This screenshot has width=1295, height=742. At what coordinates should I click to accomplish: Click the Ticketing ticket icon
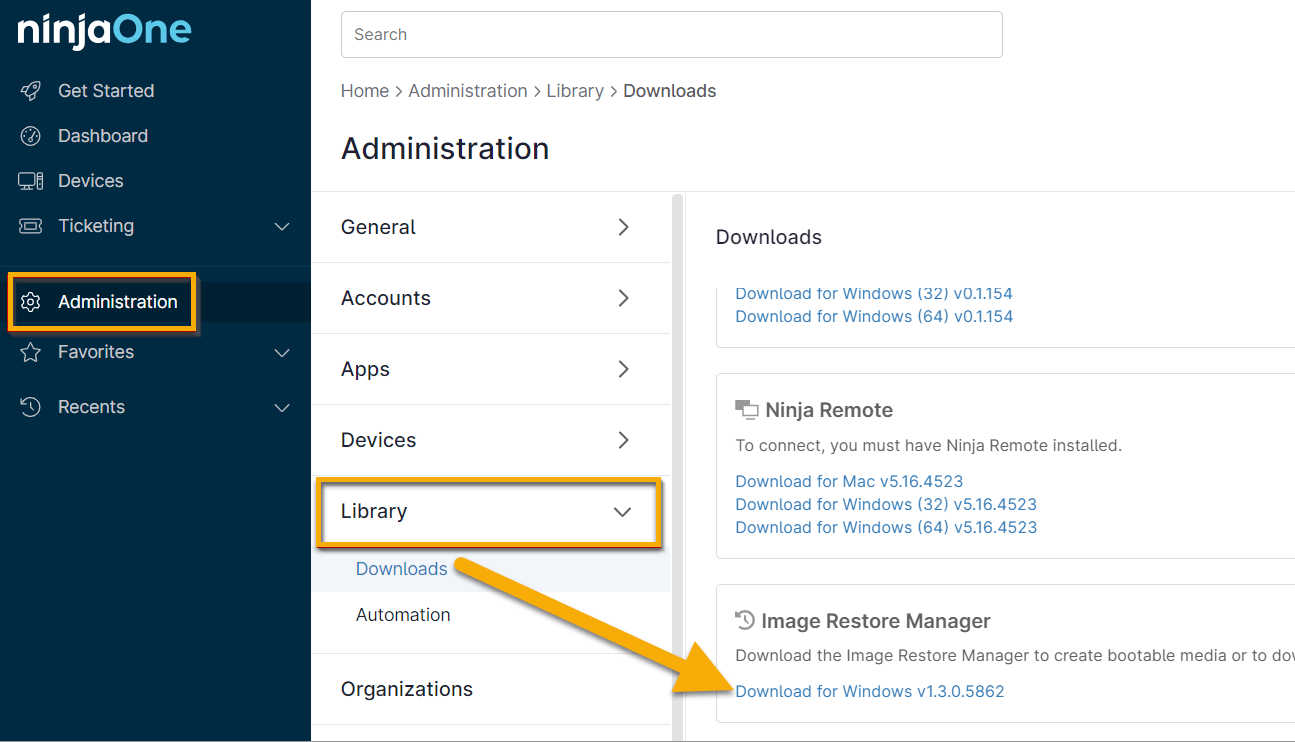(31, 226)
